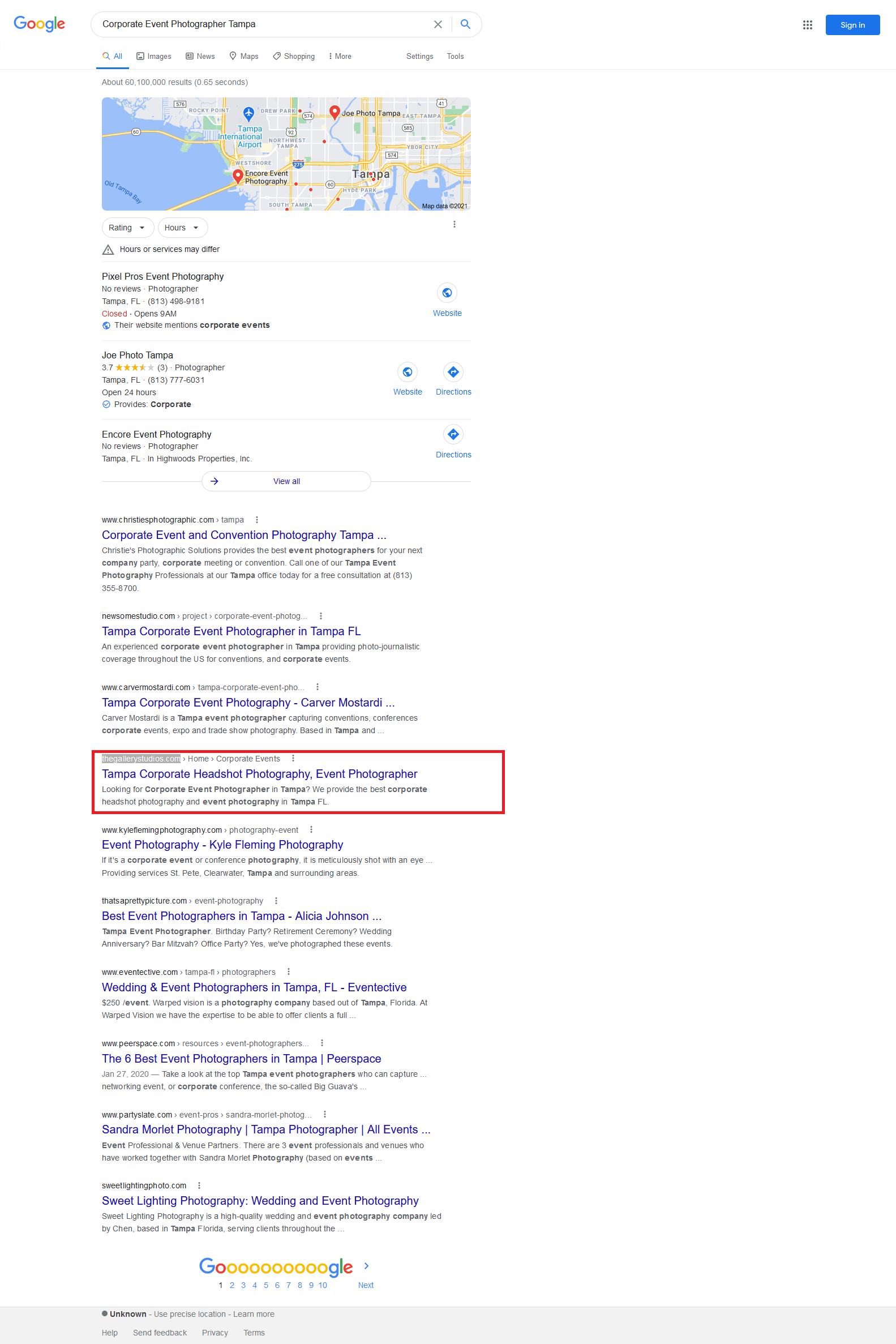
Task: Click the Google apps grid icon
Action: click(x=807, y=24)
